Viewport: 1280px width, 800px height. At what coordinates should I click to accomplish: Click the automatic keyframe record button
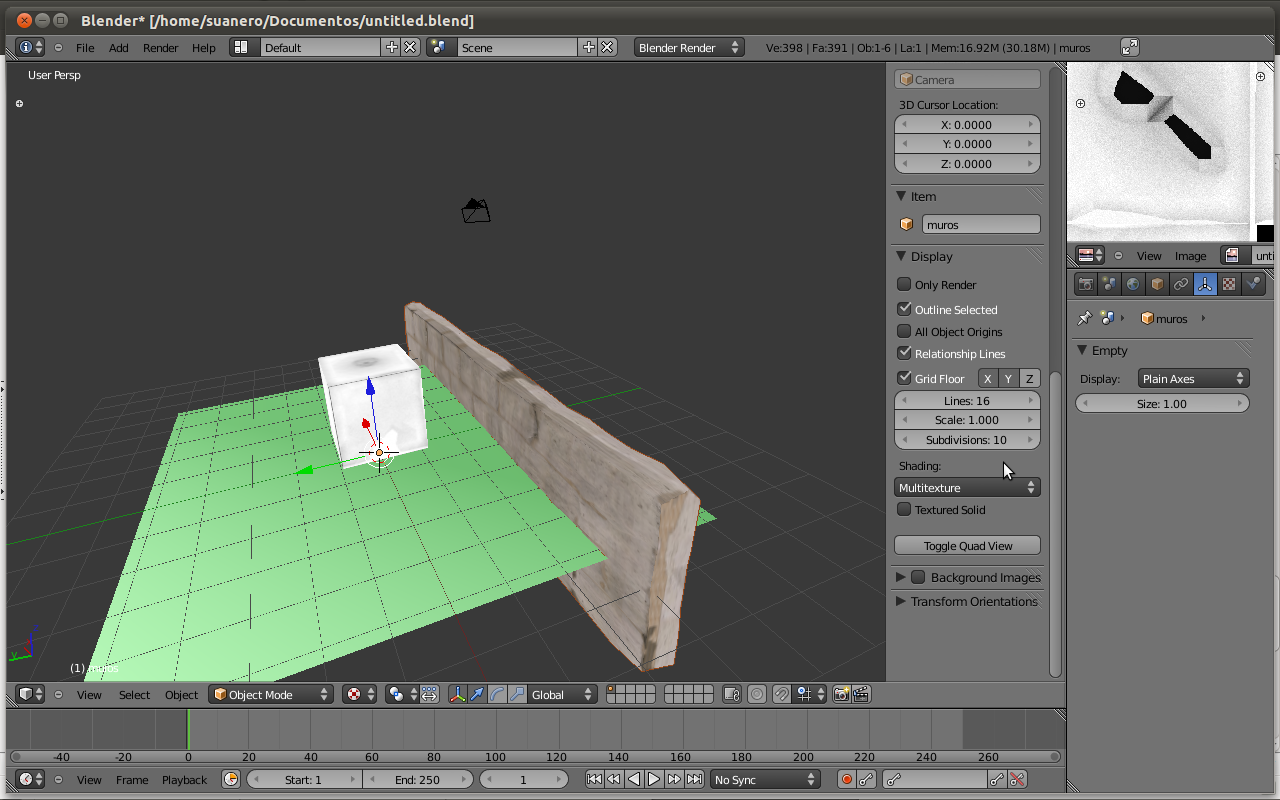(x=846, y=779)
